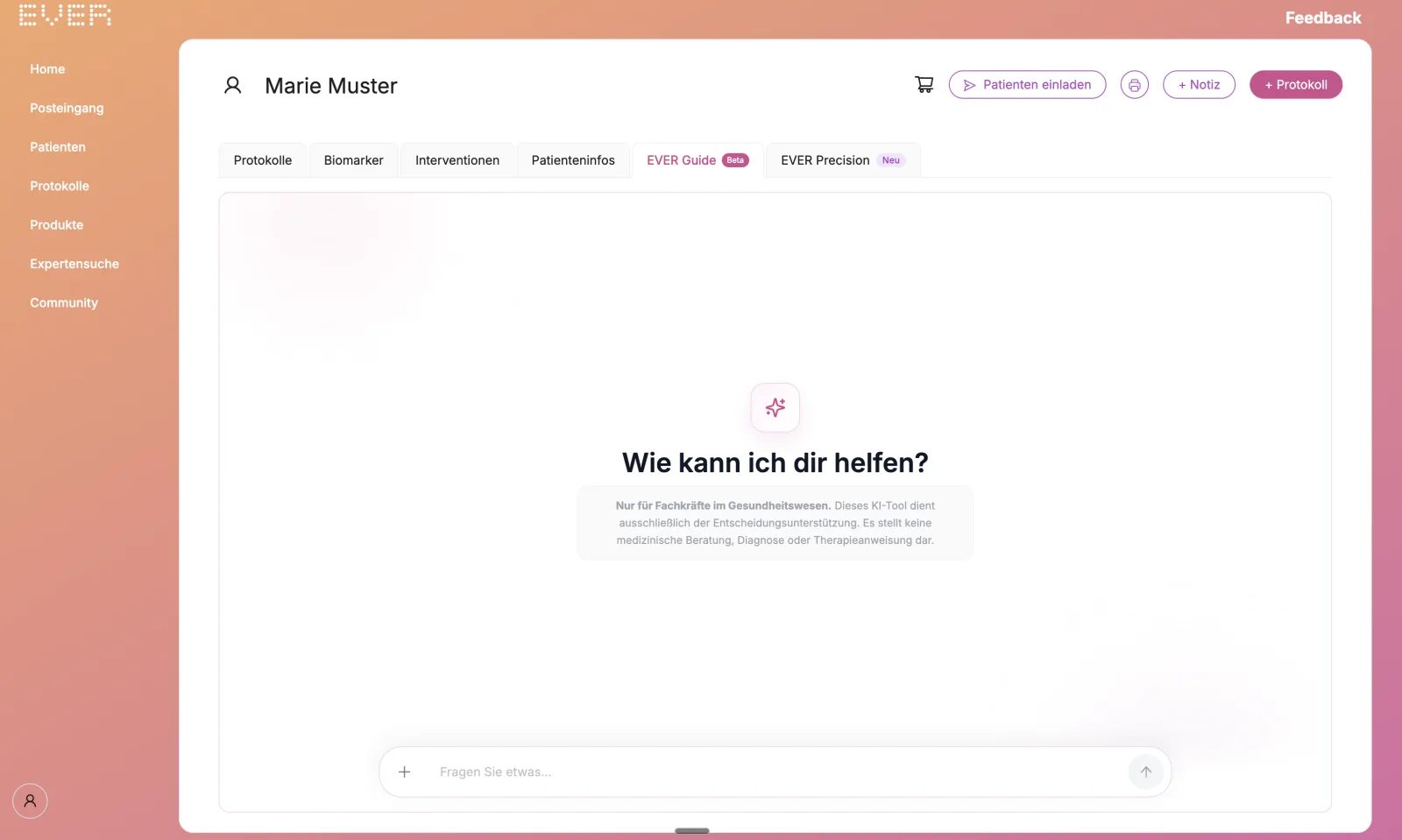Open Protokolle in the sidebar
The image size is (1402, 840).
60,186
